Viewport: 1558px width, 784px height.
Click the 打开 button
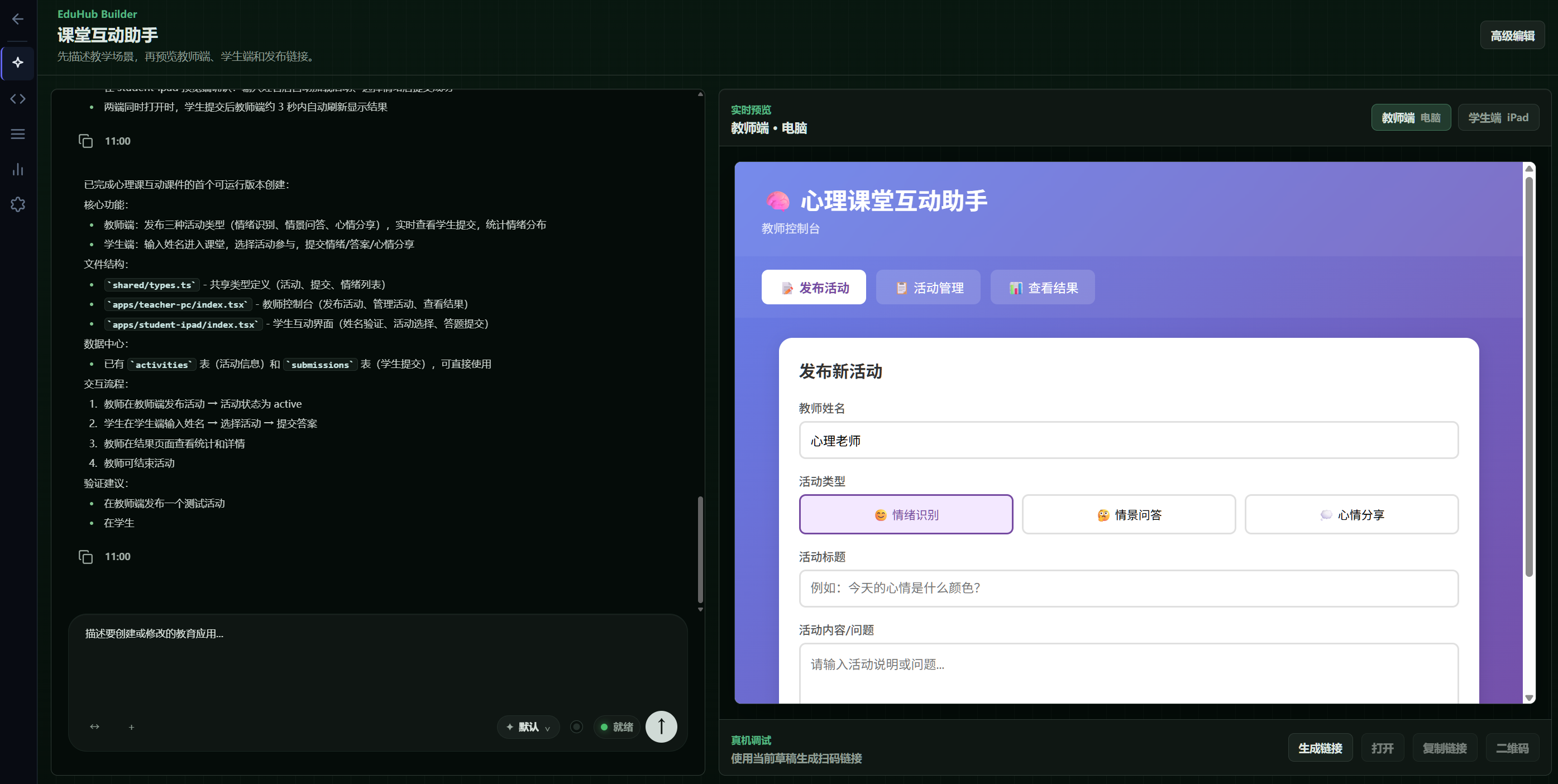pos(1383,748)
